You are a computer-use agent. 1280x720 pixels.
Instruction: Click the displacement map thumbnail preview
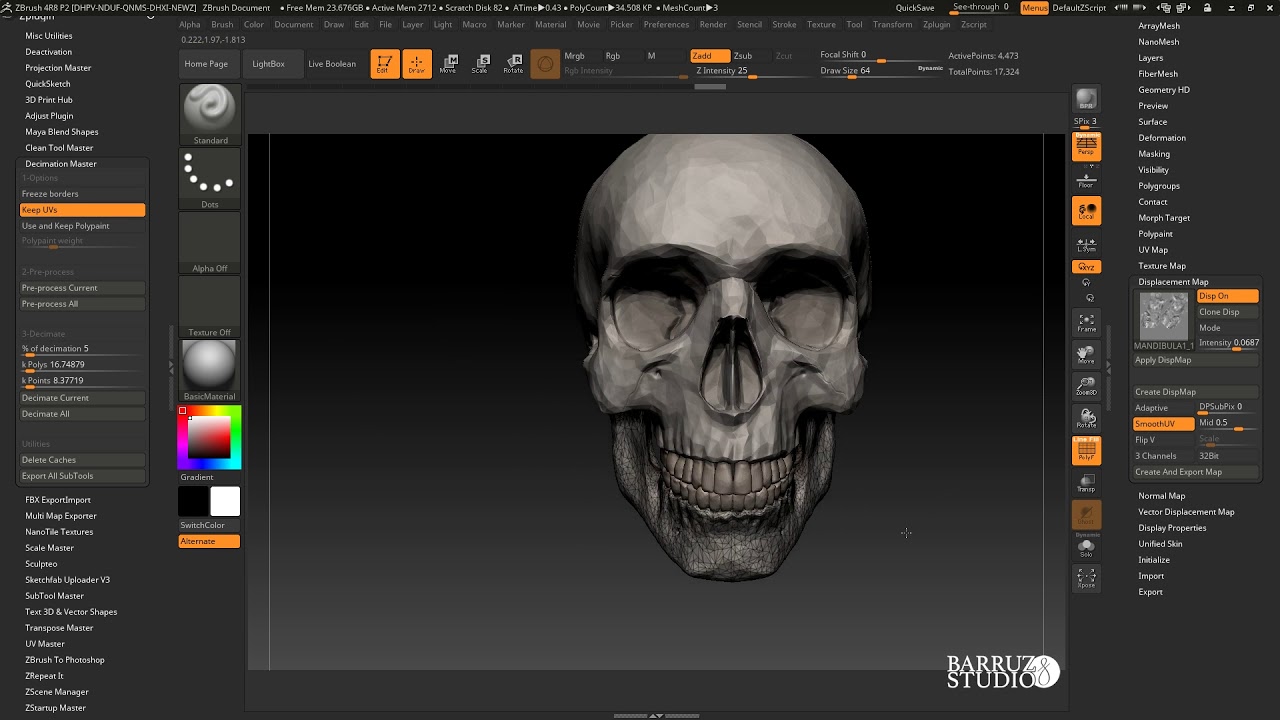(1164, 315)
